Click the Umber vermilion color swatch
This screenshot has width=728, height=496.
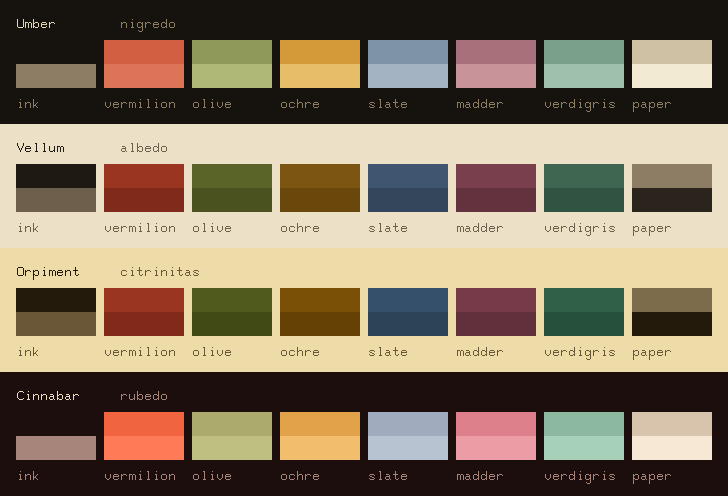144,64
